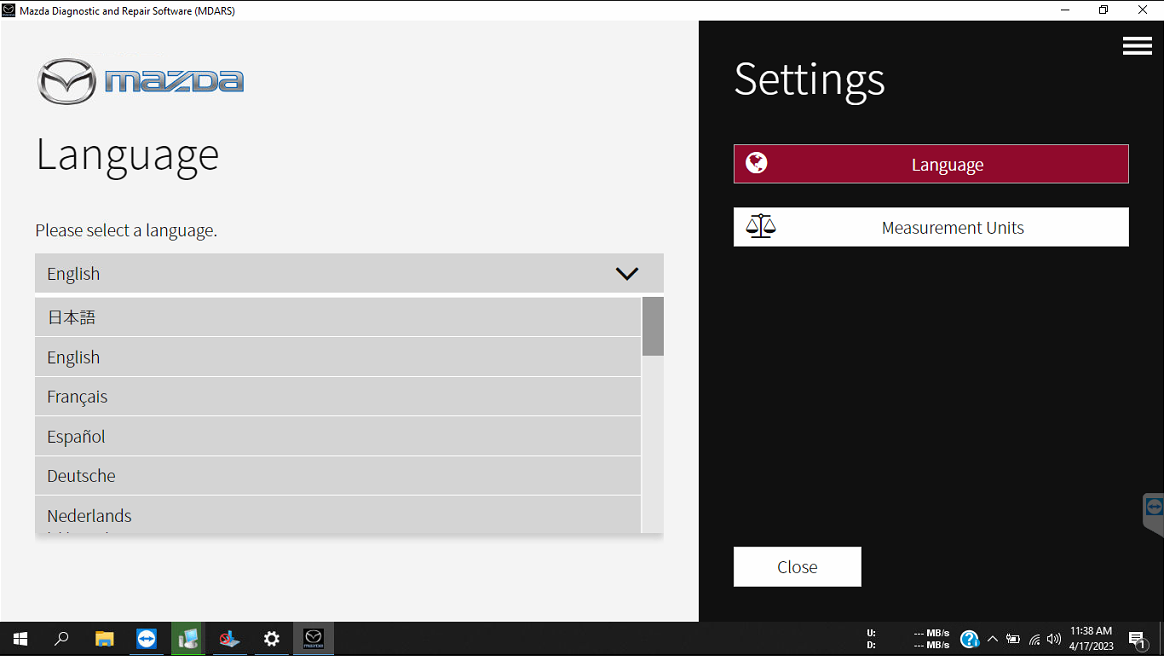Image resolution: width=1164 pixels, height=656 pixels.
Task: Choose Français in the language list
Action: [x=338, y=397]
